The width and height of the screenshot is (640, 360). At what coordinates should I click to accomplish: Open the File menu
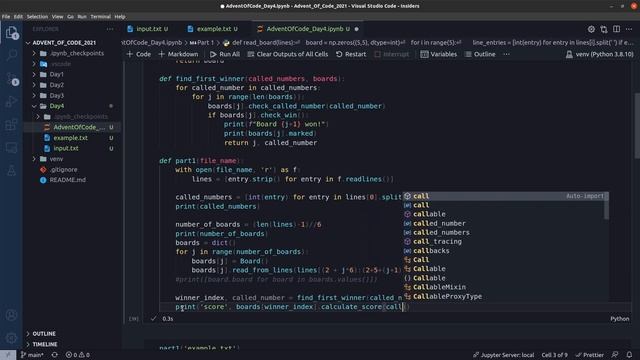(6, 17)
